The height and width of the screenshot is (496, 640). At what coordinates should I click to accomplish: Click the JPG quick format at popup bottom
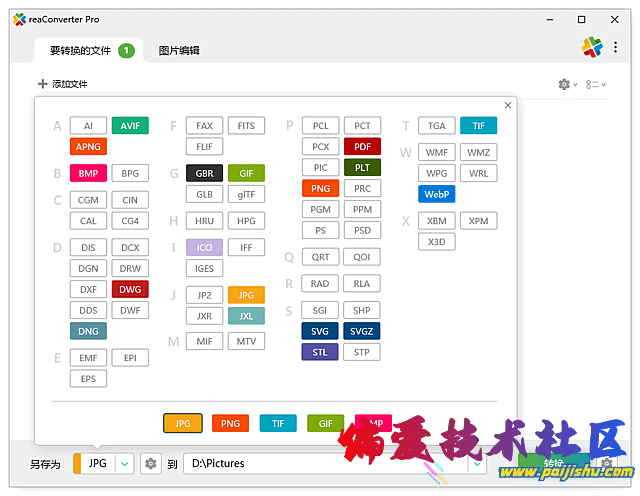[182, 423]
